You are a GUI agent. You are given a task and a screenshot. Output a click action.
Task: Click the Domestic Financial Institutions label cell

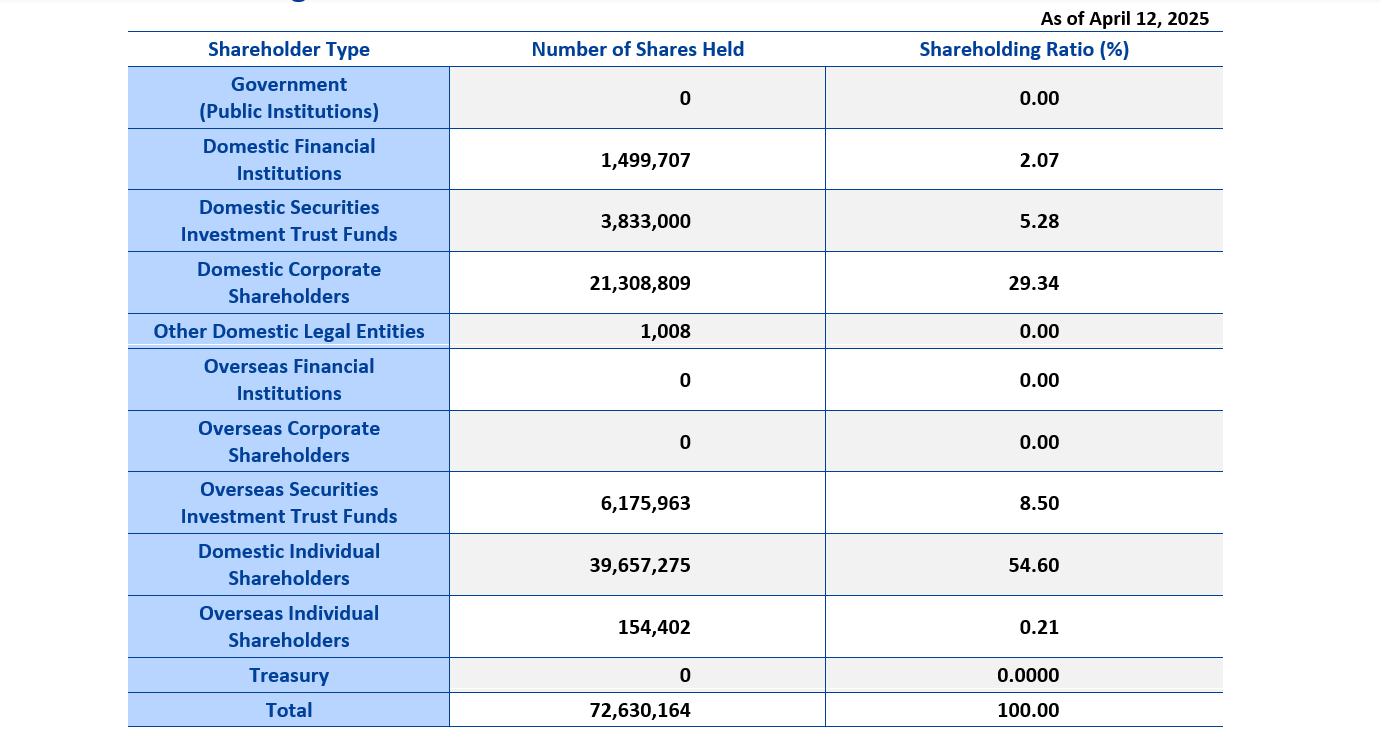[x=288, y=160]
